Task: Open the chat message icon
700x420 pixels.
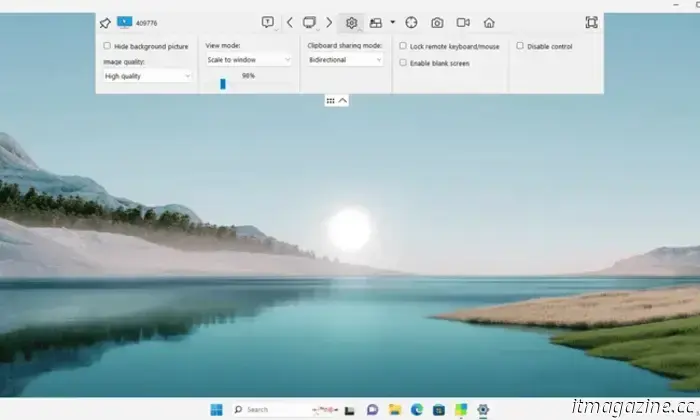Action: point(267,22)
